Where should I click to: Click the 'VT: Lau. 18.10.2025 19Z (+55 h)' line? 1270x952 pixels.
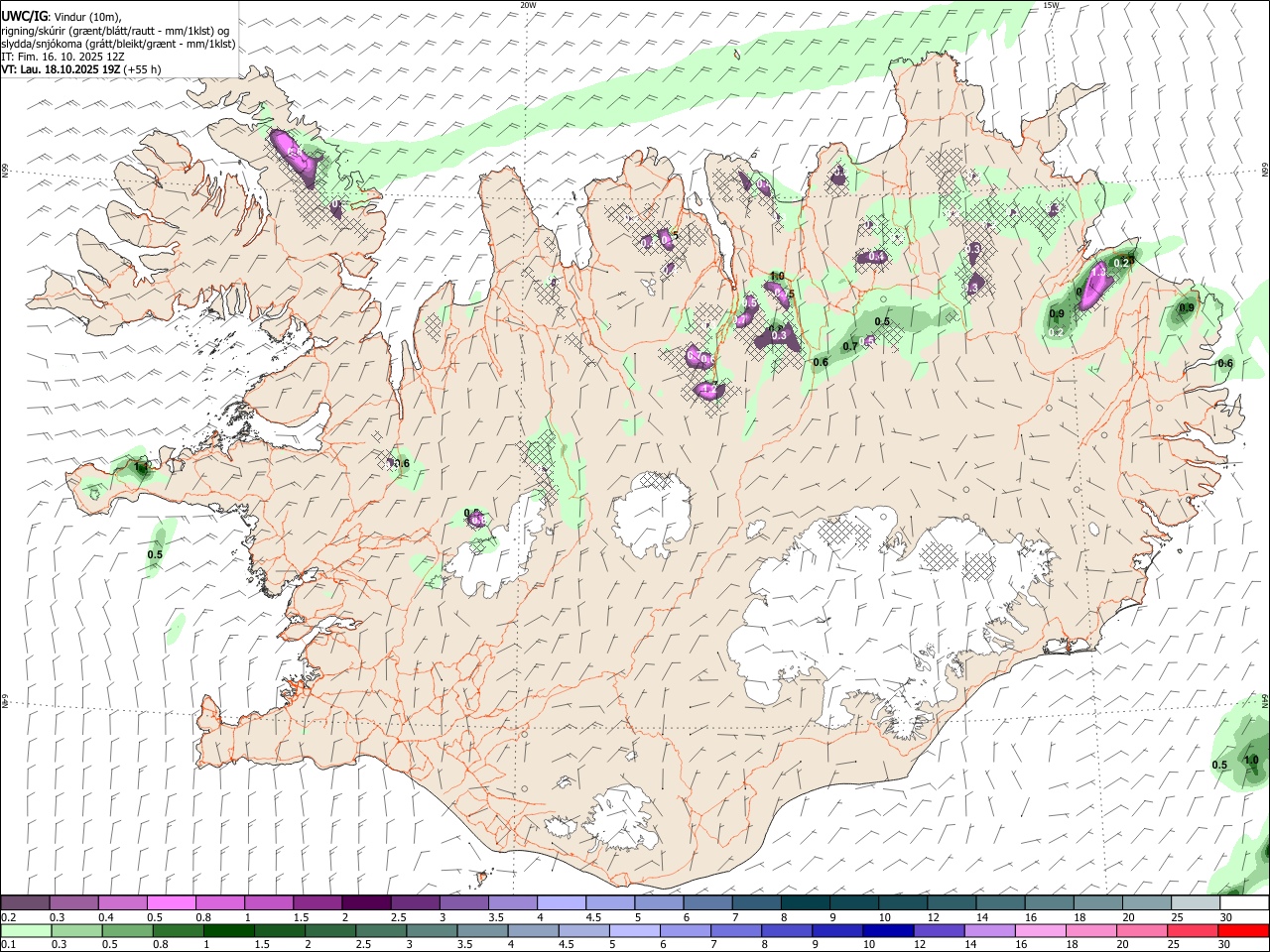80,69
